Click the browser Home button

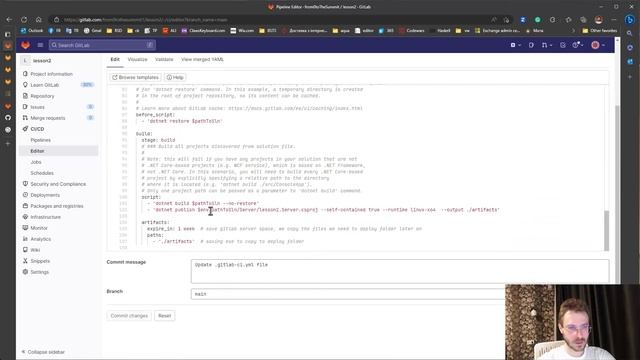tap(38, 20)
